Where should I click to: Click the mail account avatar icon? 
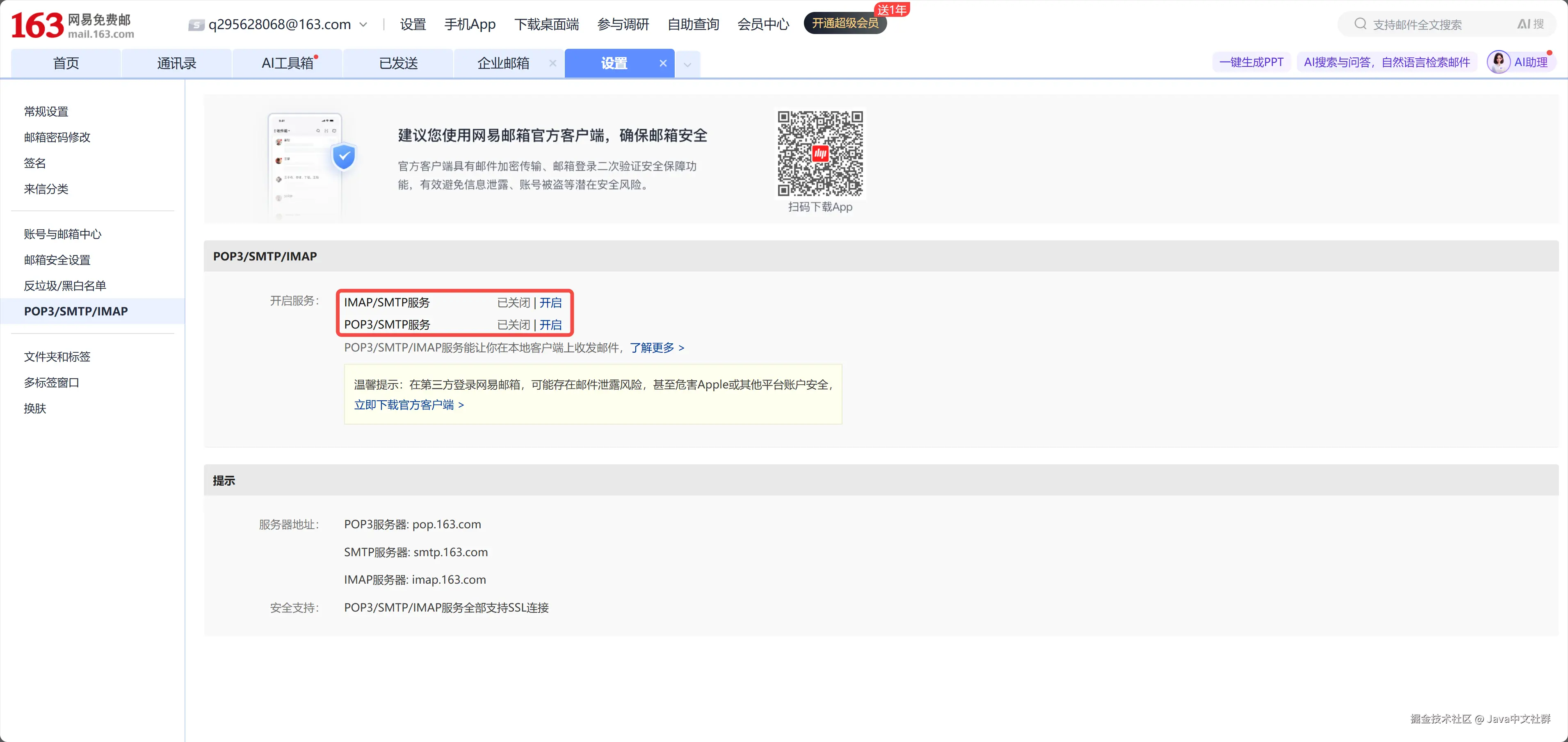196,25
